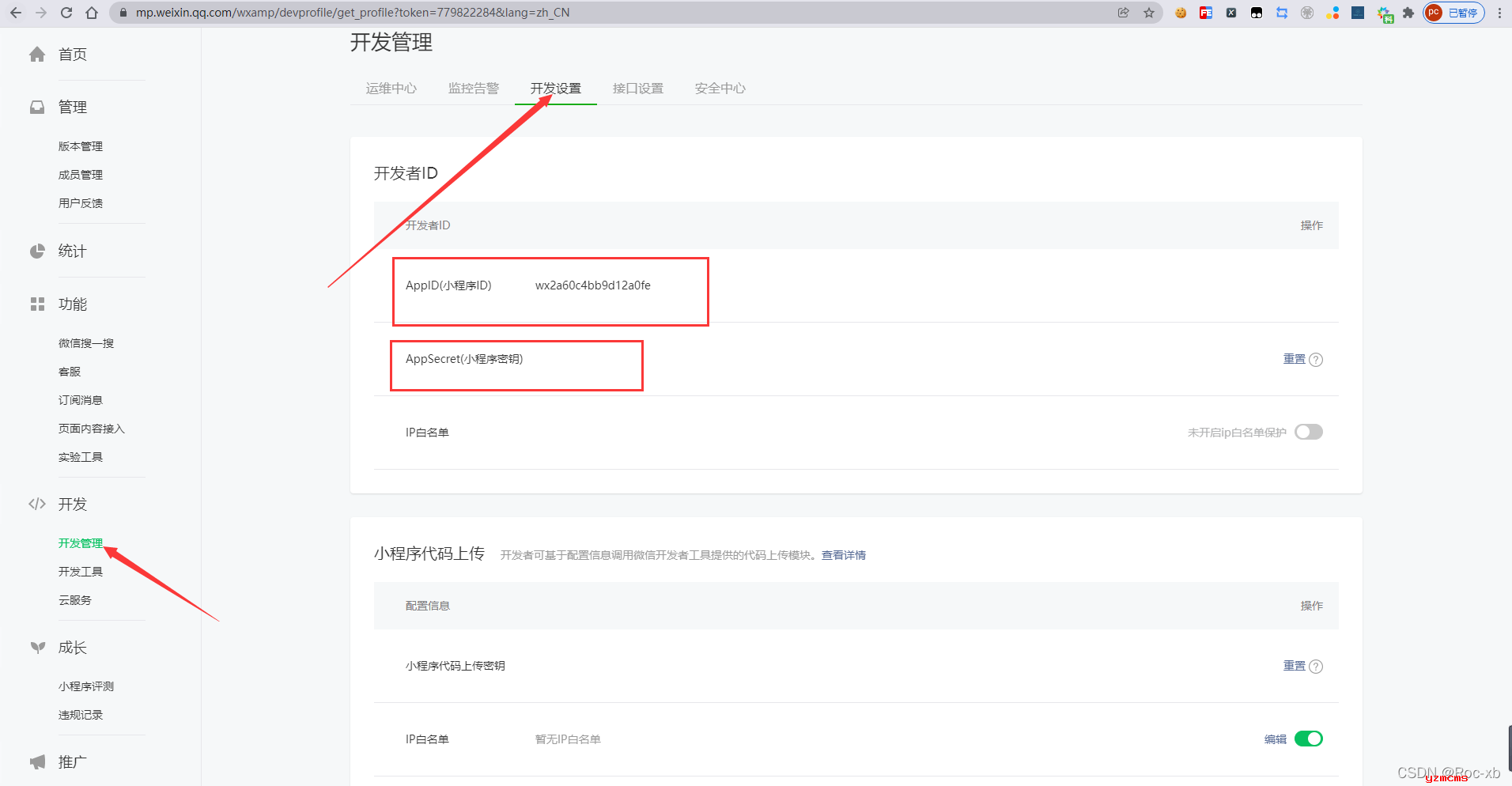Open 版本管理 in sidebar
1512x786 pixels.
[x=81, y=146]
